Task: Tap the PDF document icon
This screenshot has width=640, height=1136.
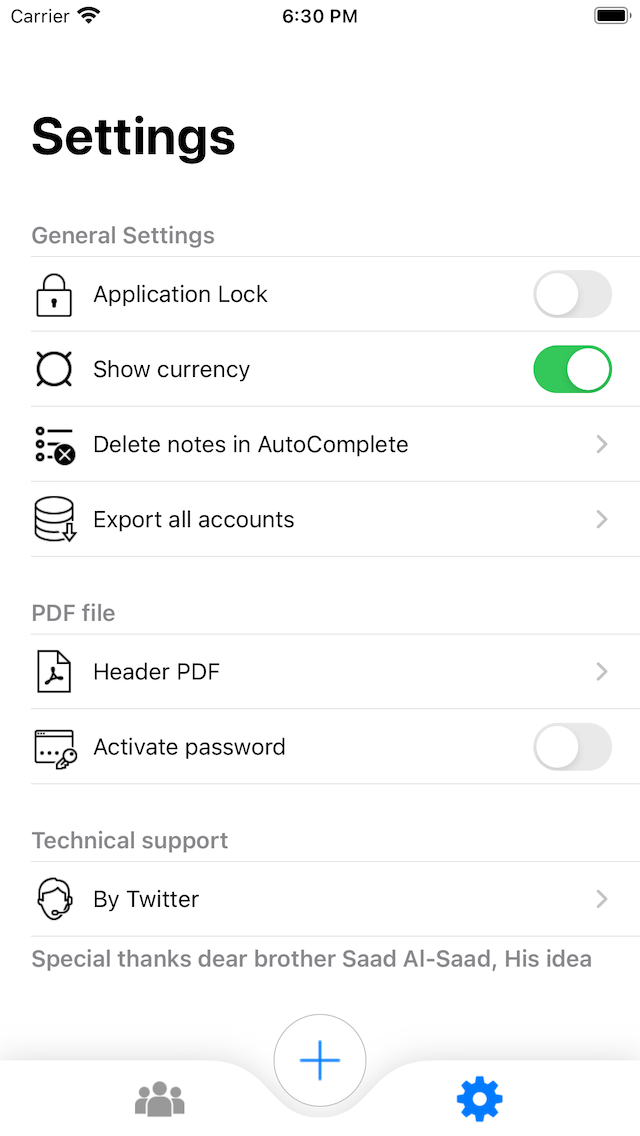Action: click(54, 672)
